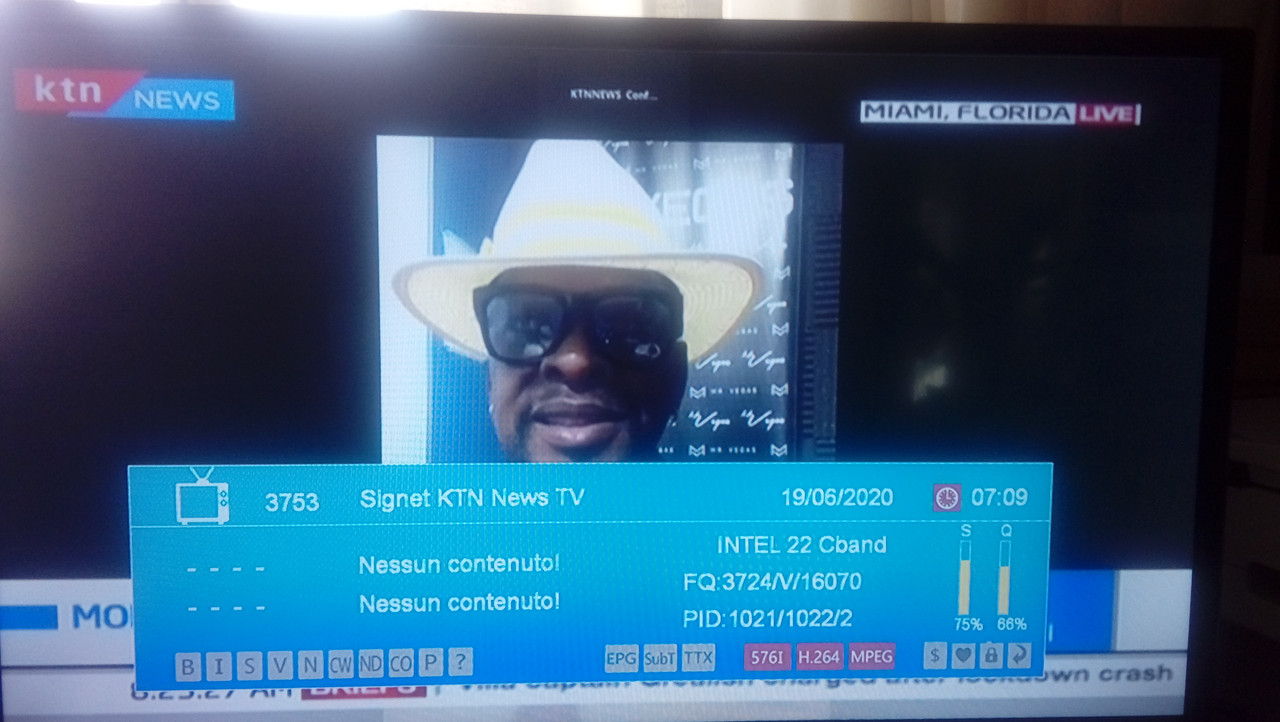Click the 576I resolution badge

point(767,657)
